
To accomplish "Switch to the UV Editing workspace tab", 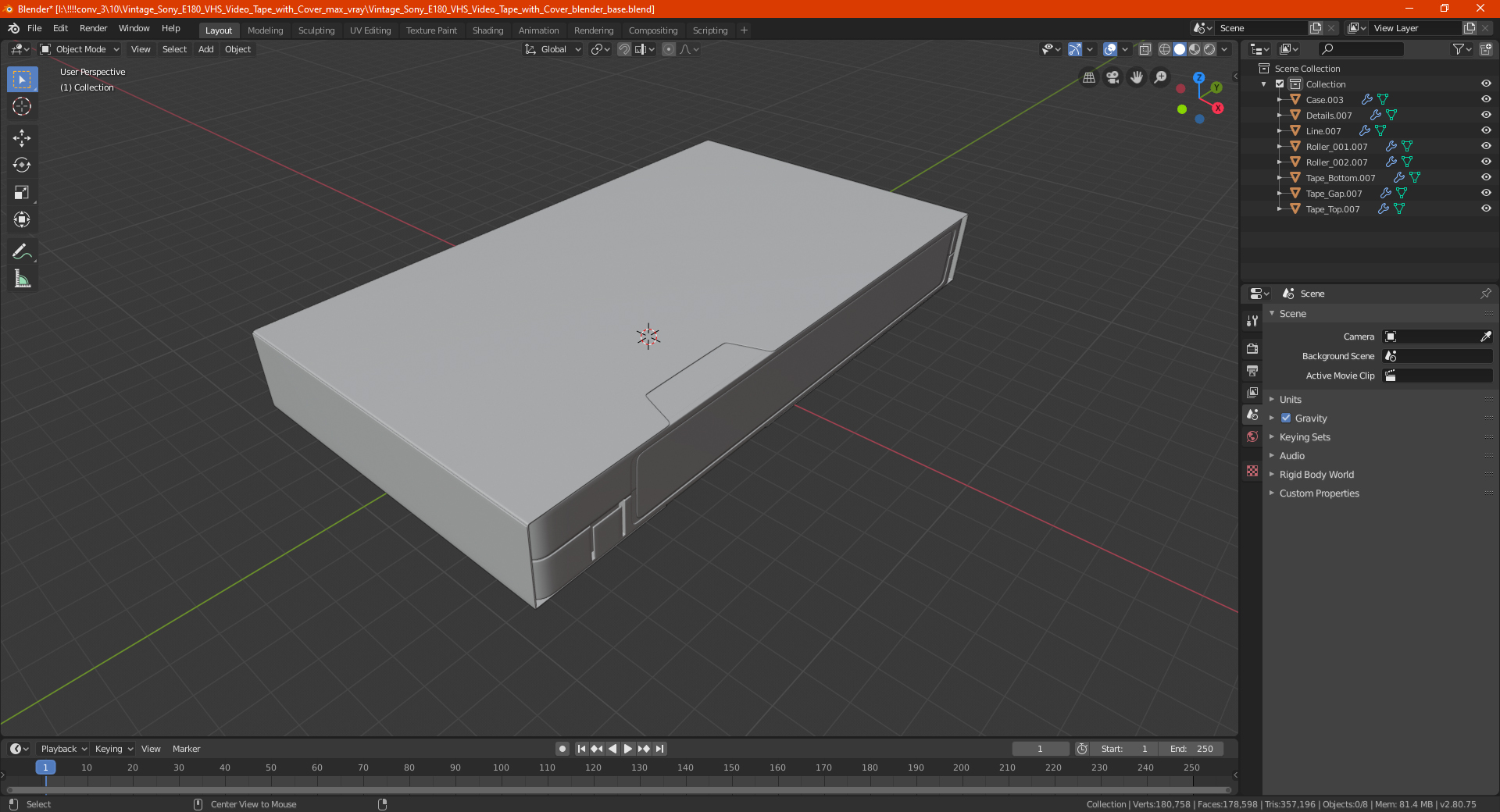I will coord(370,30).
